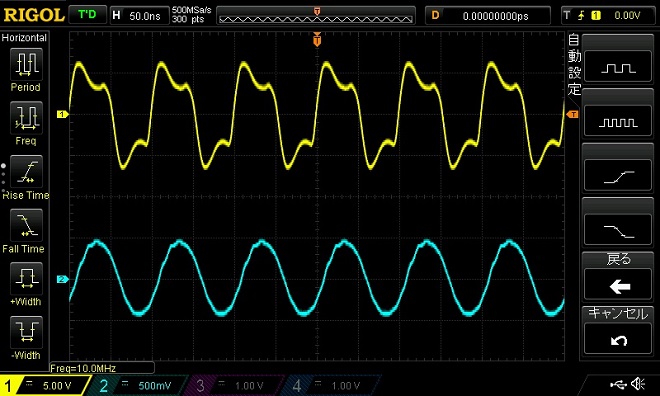Pick single-cycle square waveform auto setting
Image resolution: width=660 pixels, height=396 pixels.
pyautogui.click(x=618, y=66)
